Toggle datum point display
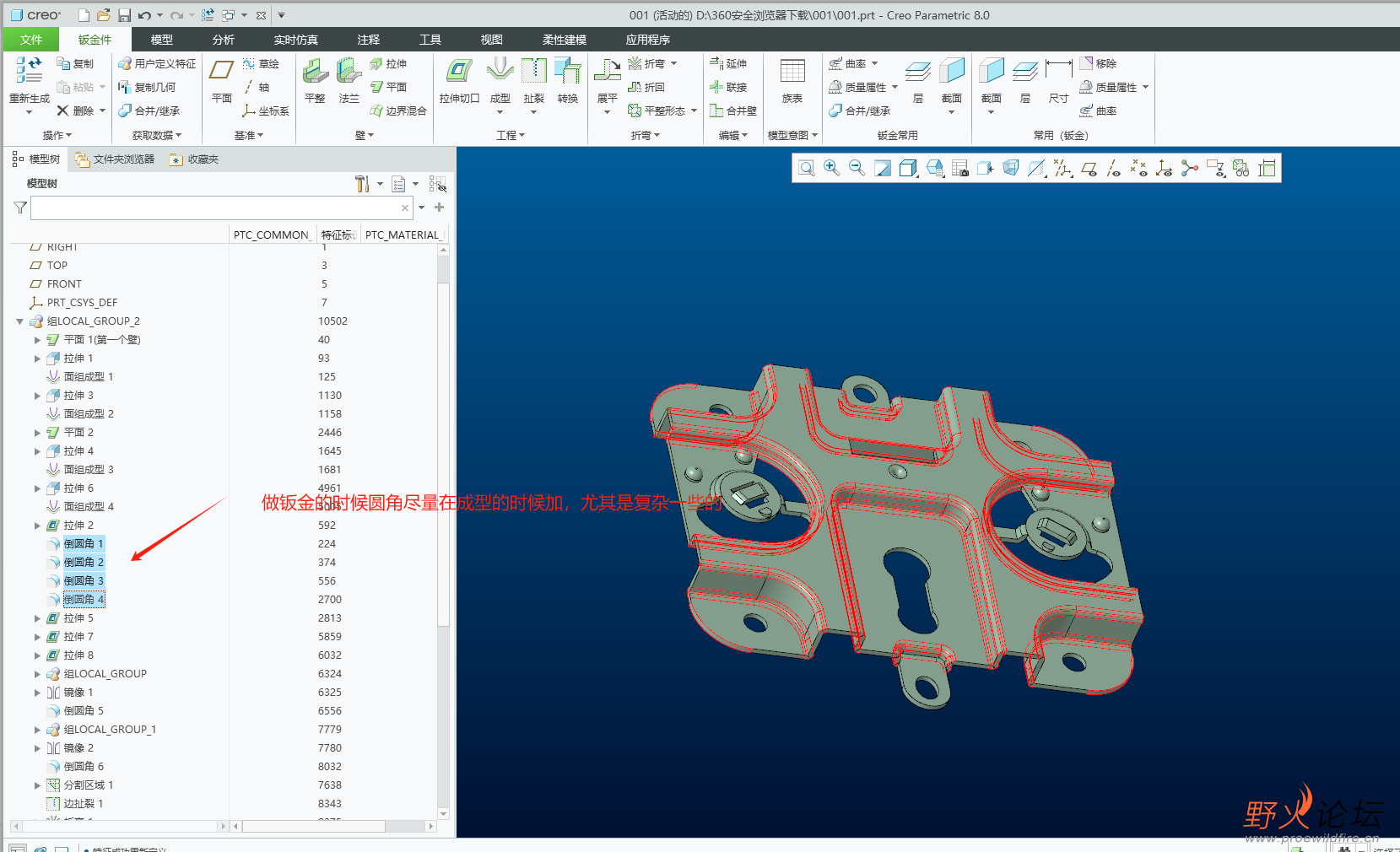This screenshot has width=1400, height=852. click(1139, 169)
